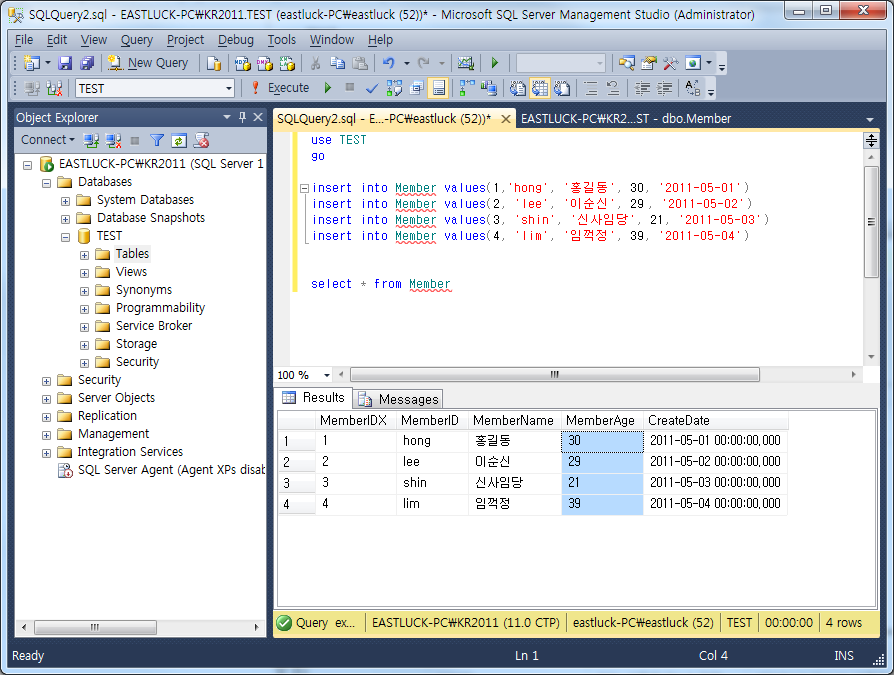Save the query with the floppy disk icon
The height and width of the screenshot is (675, 894).
tap(65, 63)
